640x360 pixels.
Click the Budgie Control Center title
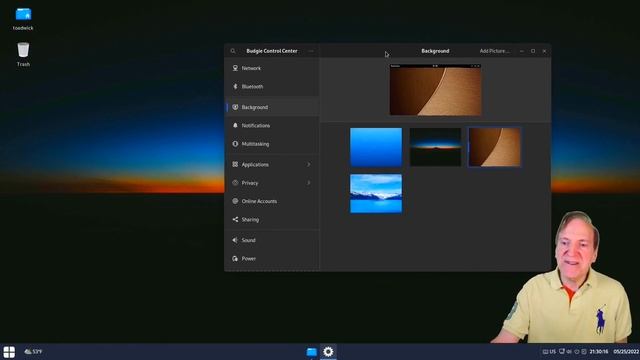pyautogui.click(x=272, y=51)
